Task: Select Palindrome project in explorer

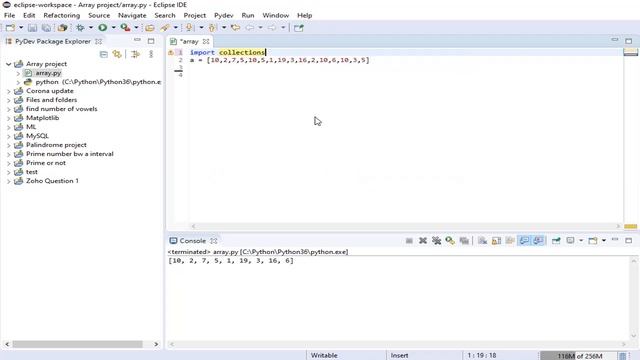Action: (x=56, y=145)
